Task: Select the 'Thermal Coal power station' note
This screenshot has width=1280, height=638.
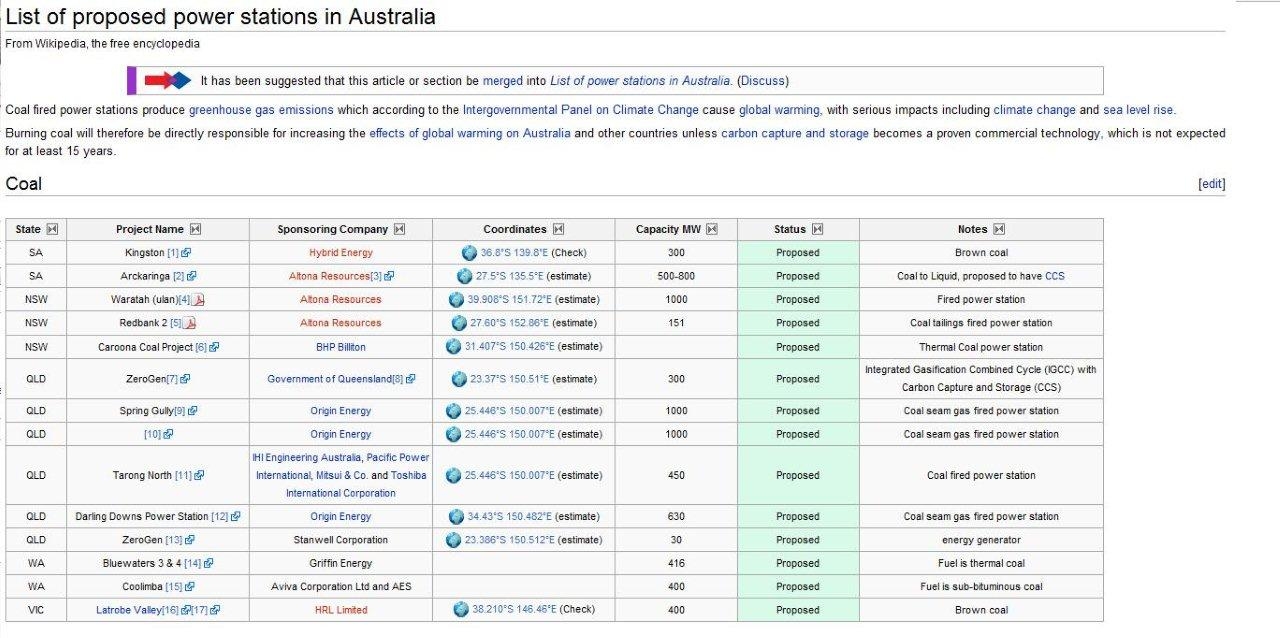Action: tap(981, 347)
